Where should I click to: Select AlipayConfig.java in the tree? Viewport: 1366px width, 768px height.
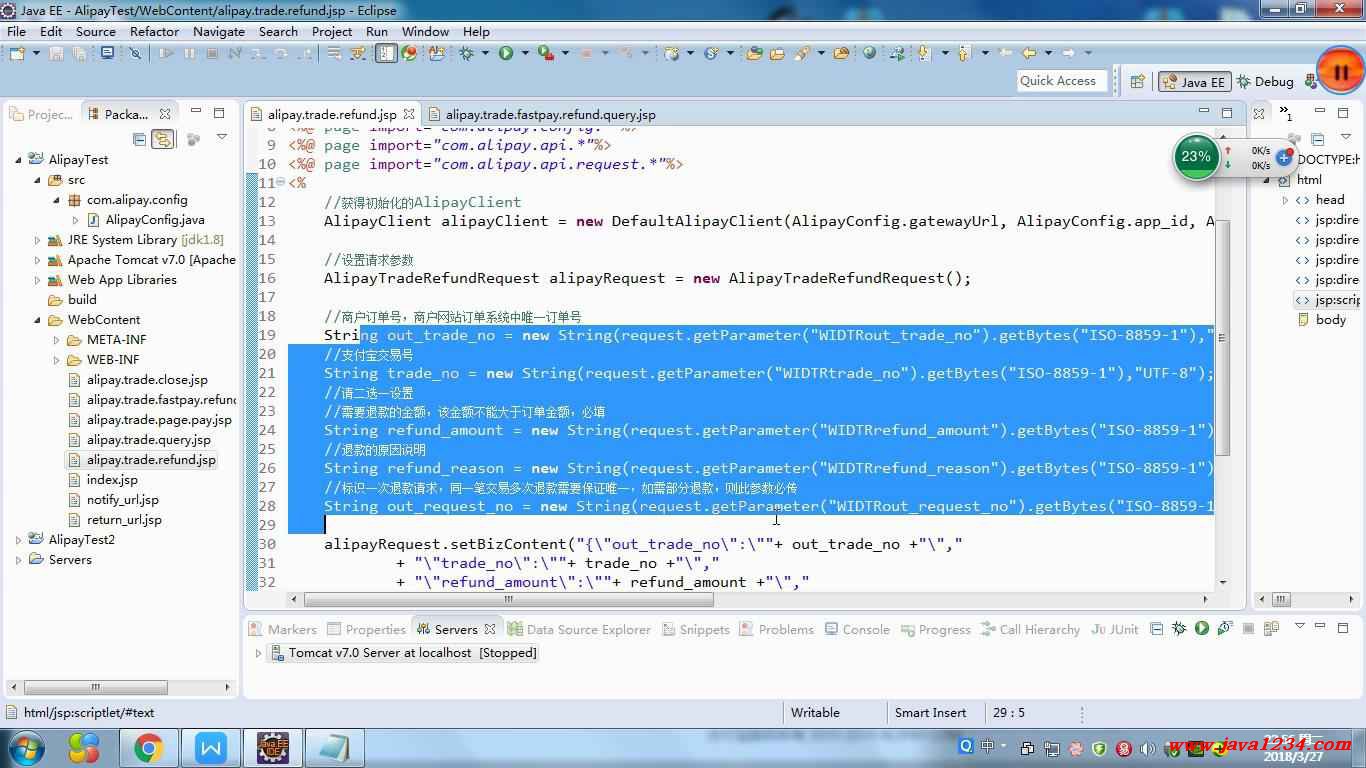pyautogui.click(x=155, y=219)
